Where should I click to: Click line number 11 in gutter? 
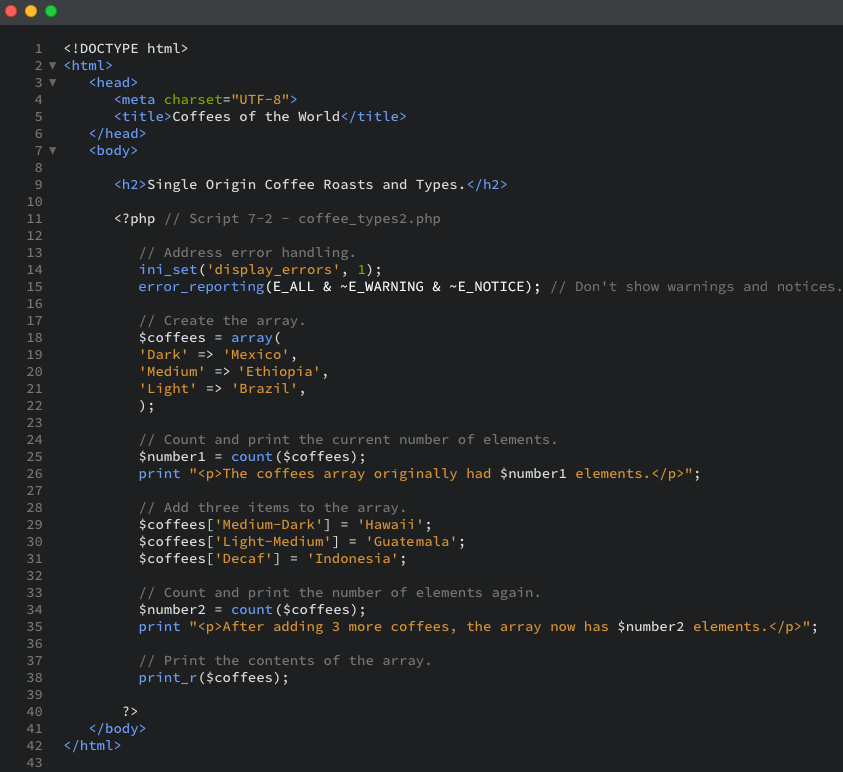34,219
